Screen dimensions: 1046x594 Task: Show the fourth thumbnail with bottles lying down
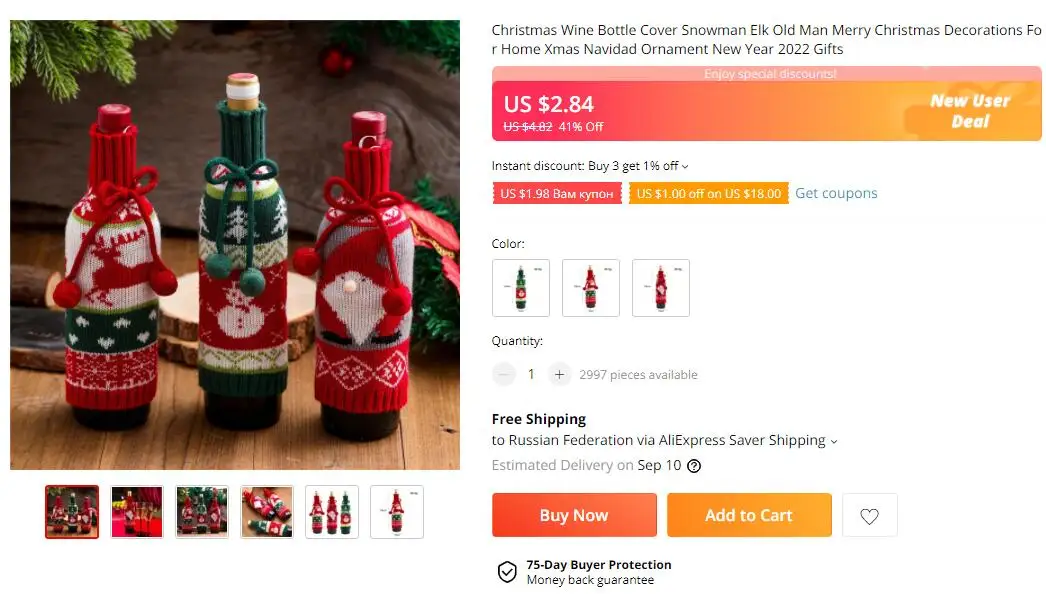(x=267, y=512)
